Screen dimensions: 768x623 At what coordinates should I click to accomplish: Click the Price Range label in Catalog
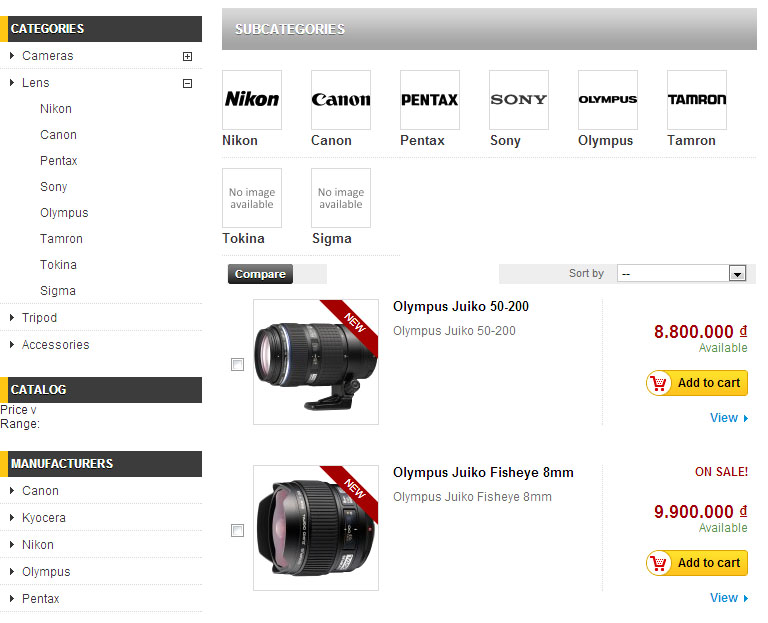[x=20, y=417]
